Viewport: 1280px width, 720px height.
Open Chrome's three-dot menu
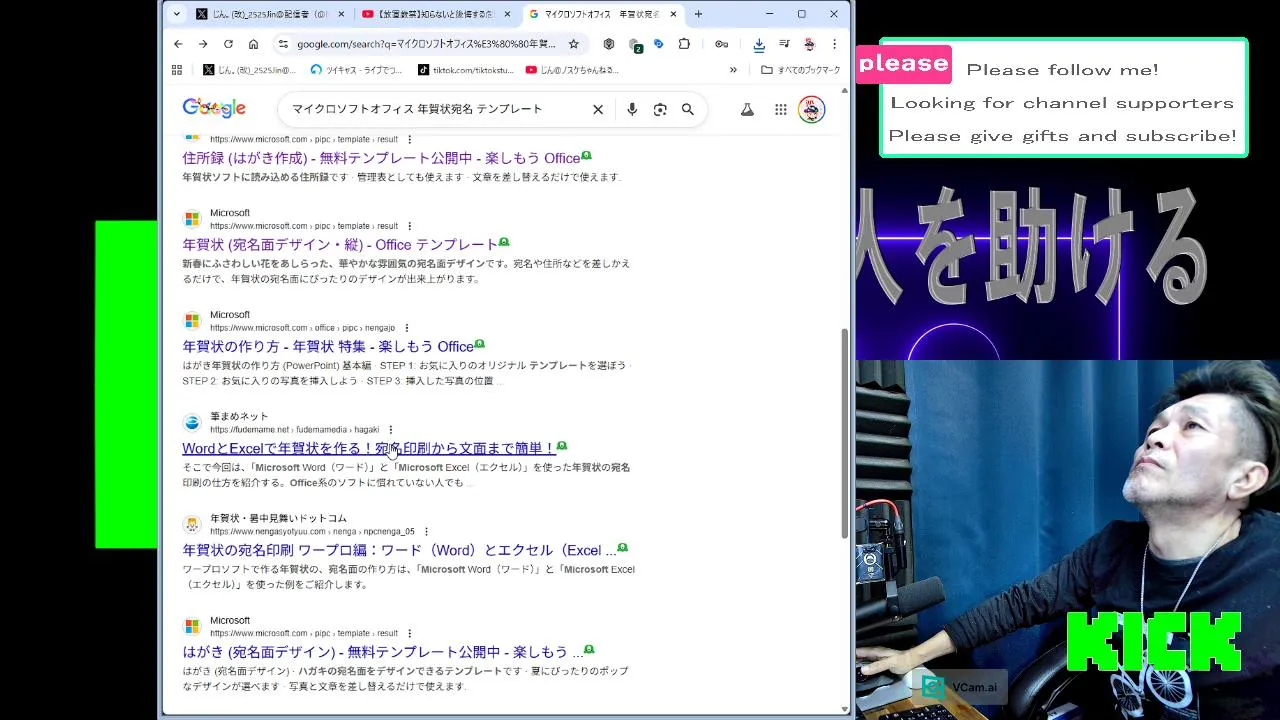click(x=834, y=44)
